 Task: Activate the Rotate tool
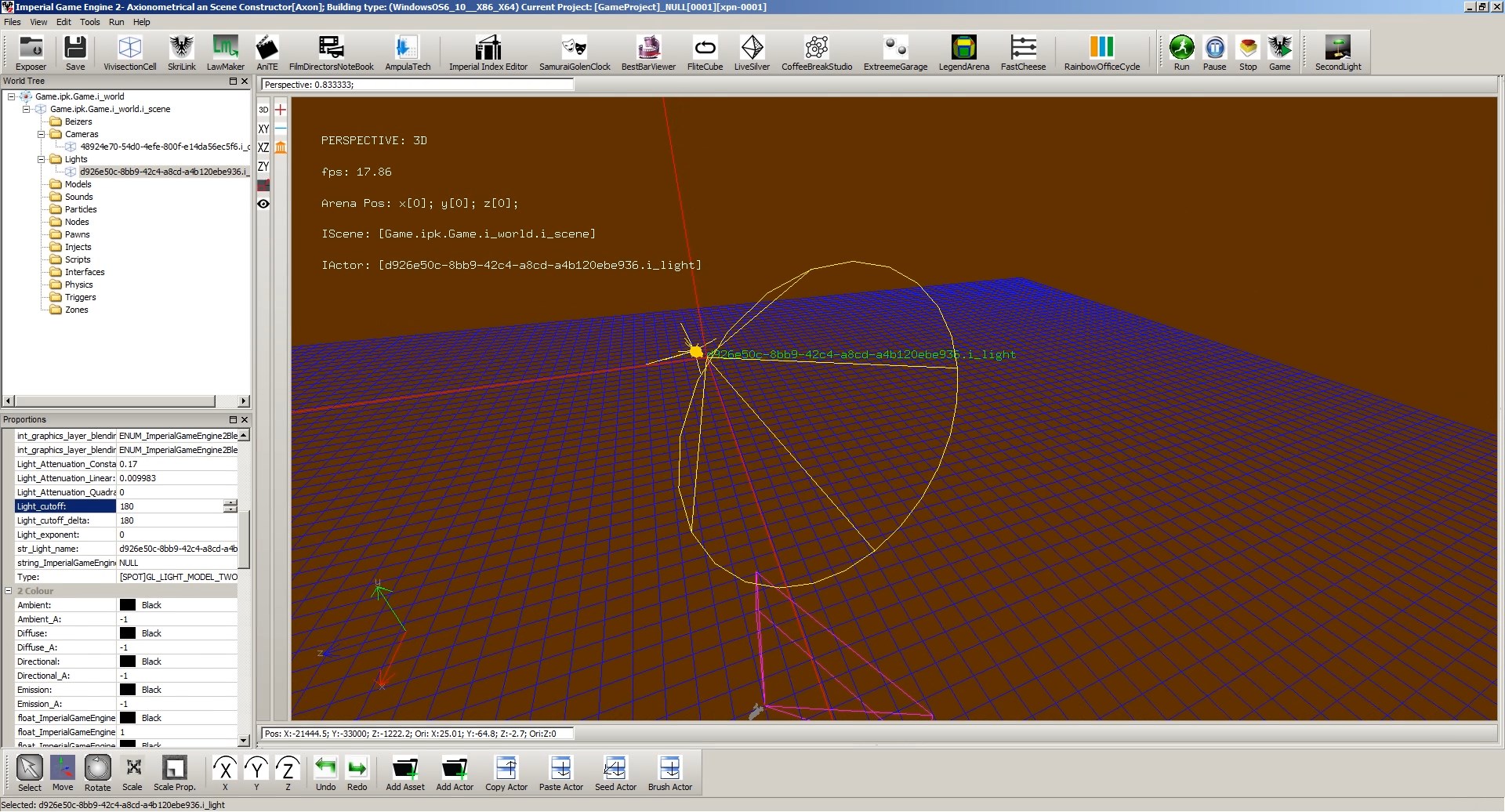[97, 774]
